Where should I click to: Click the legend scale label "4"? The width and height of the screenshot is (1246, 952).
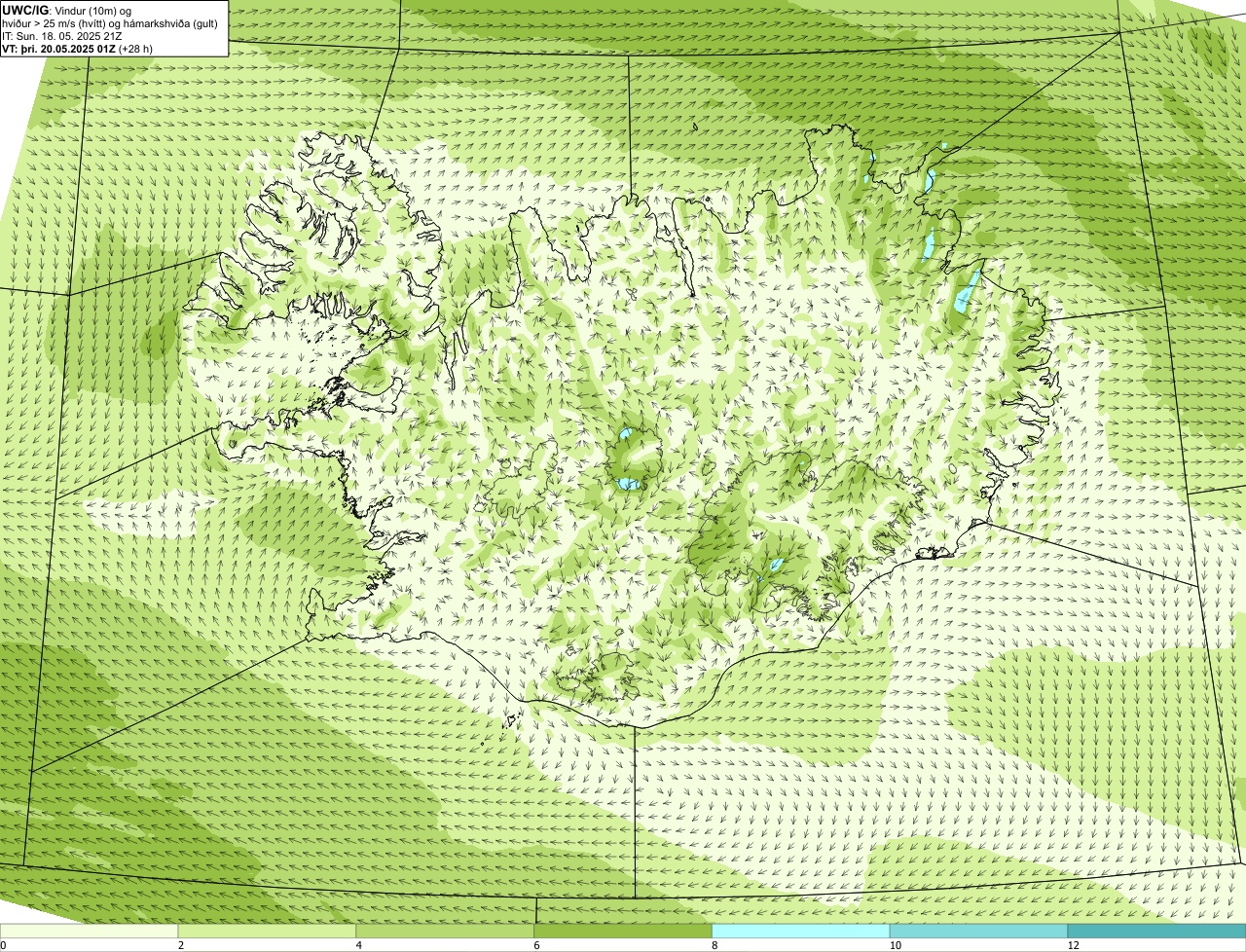[359, 945]
